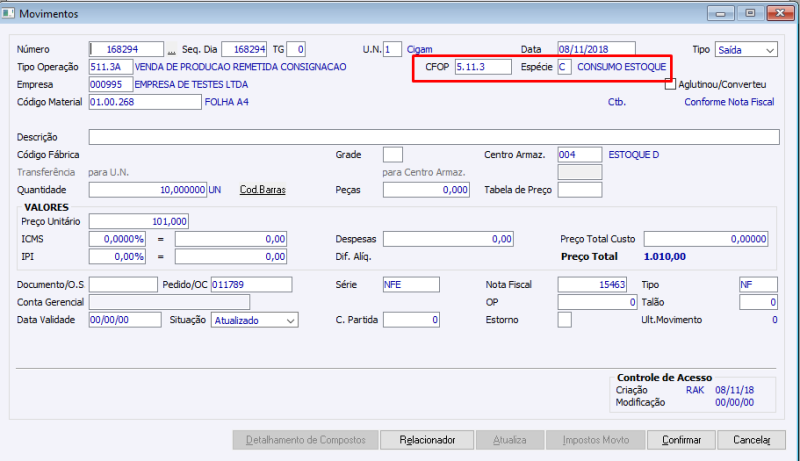
Task: Open the Cod.Barras link
Action: tap(263, 190)
